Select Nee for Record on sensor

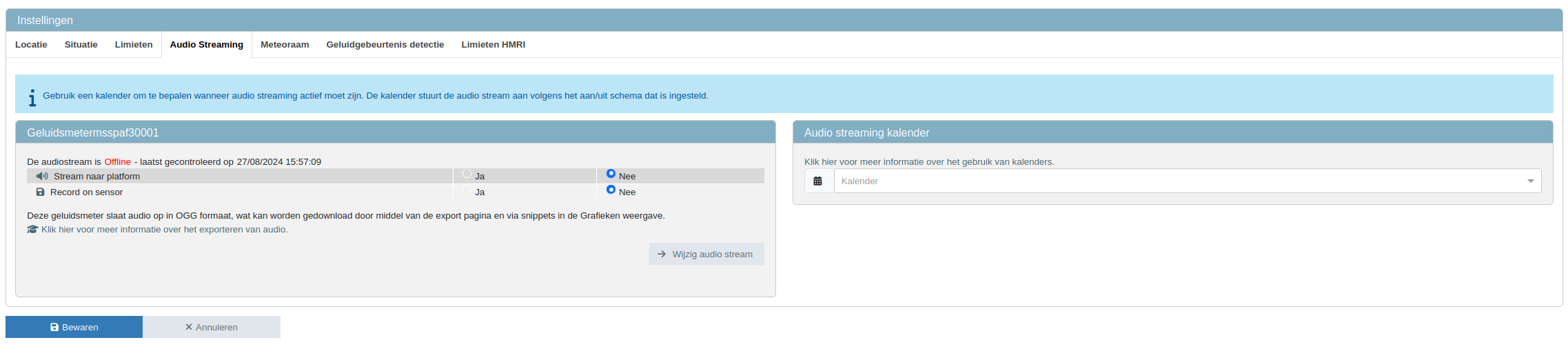click(611, 190)
